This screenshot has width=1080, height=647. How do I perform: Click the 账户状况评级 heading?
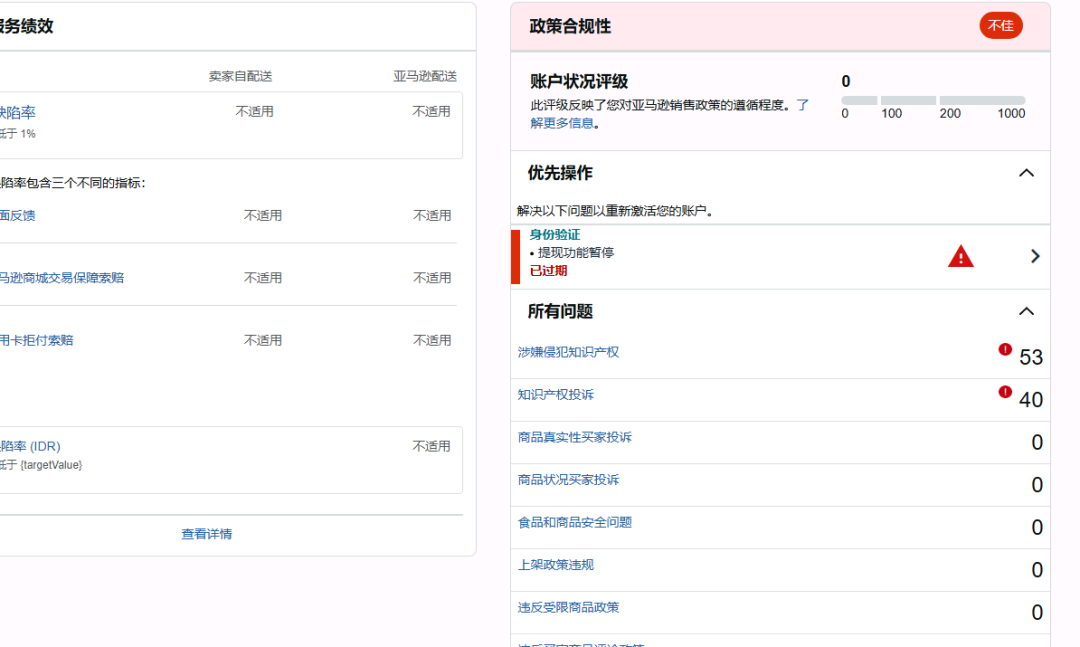[579, 81]
